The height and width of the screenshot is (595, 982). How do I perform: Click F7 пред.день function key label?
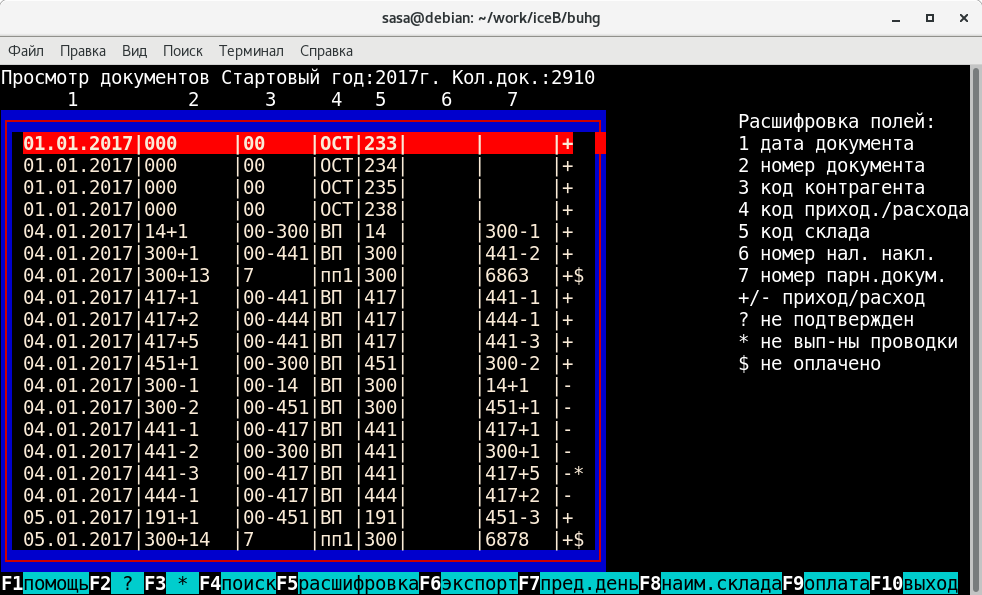pos(579,584)
